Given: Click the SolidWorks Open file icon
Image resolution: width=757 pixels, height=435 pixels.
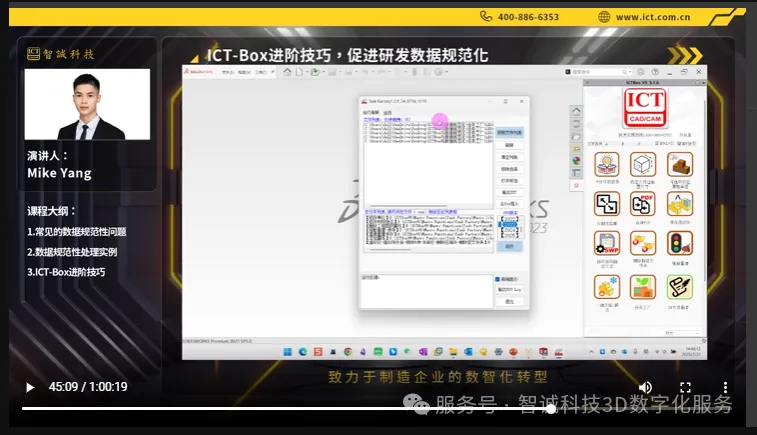Looking at the screenshot, I should pos(315,72).
